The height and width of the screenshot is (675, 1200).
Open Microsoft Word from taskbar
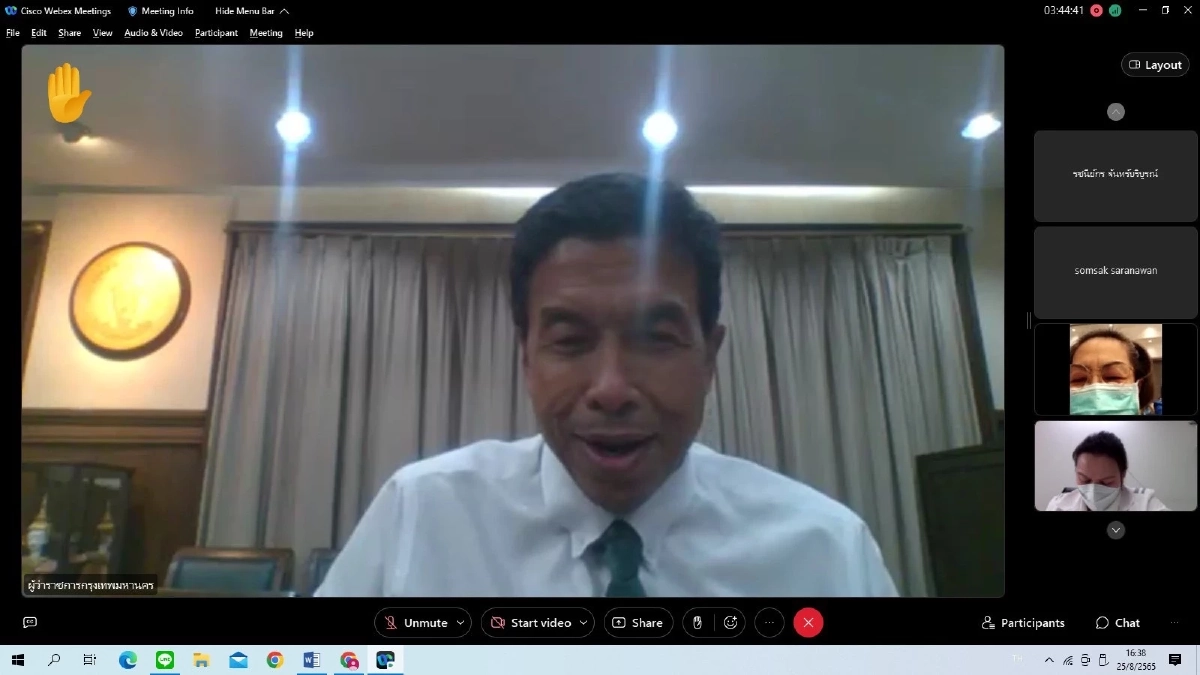point(311,660)
